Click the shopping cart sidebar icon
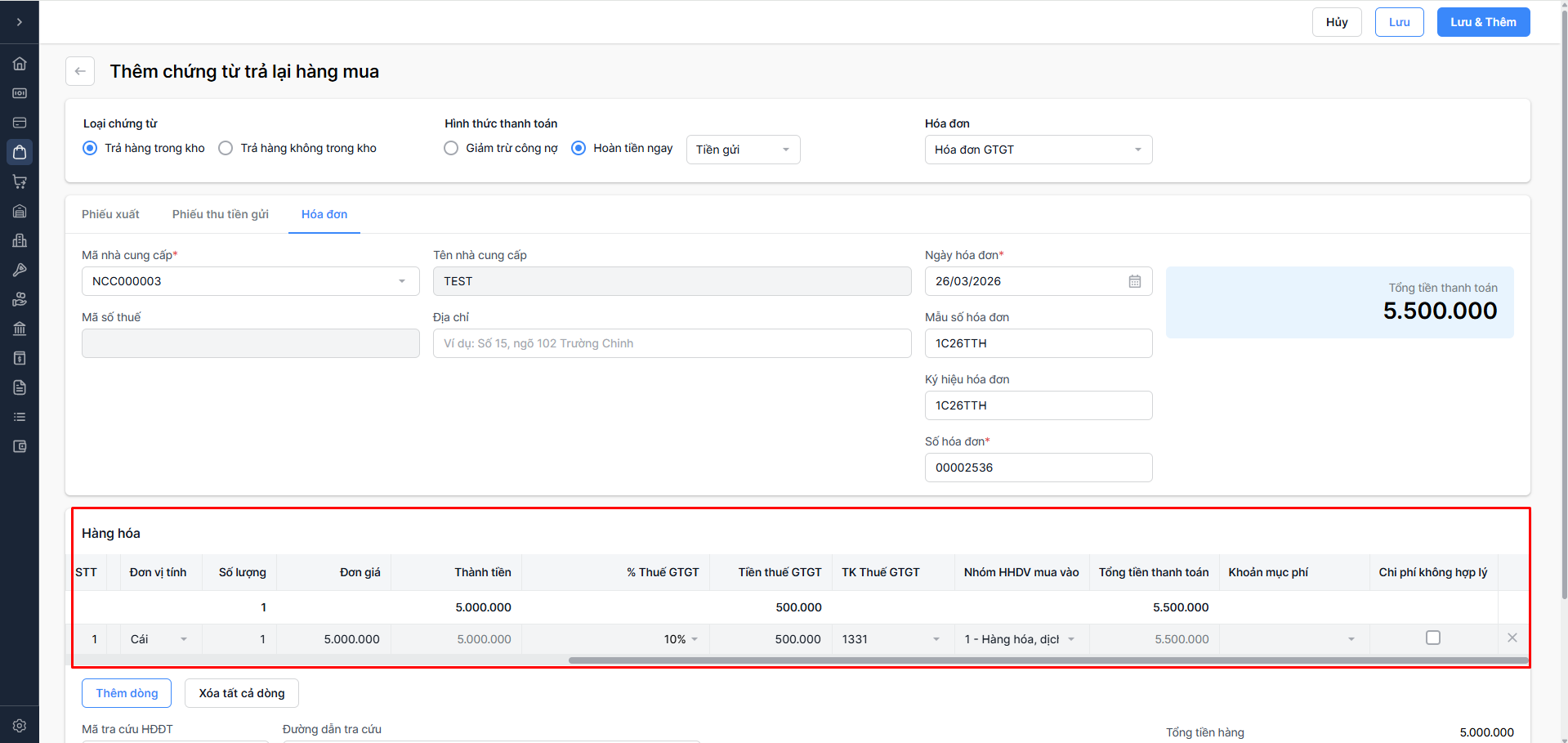 point(20,181)
